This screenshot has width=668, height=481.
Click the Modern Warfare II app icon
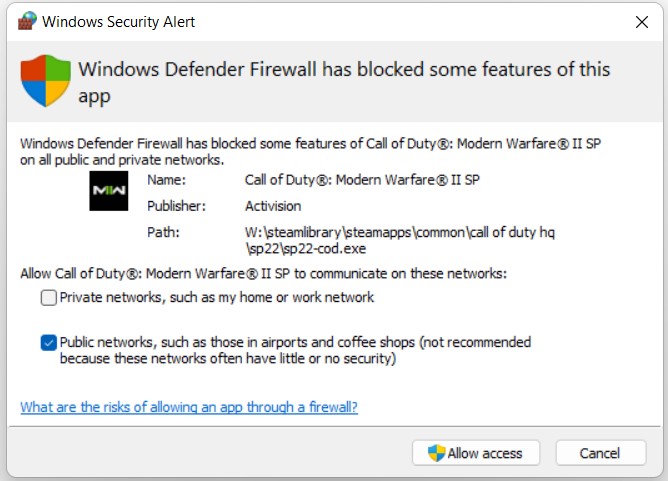point(108,190)
